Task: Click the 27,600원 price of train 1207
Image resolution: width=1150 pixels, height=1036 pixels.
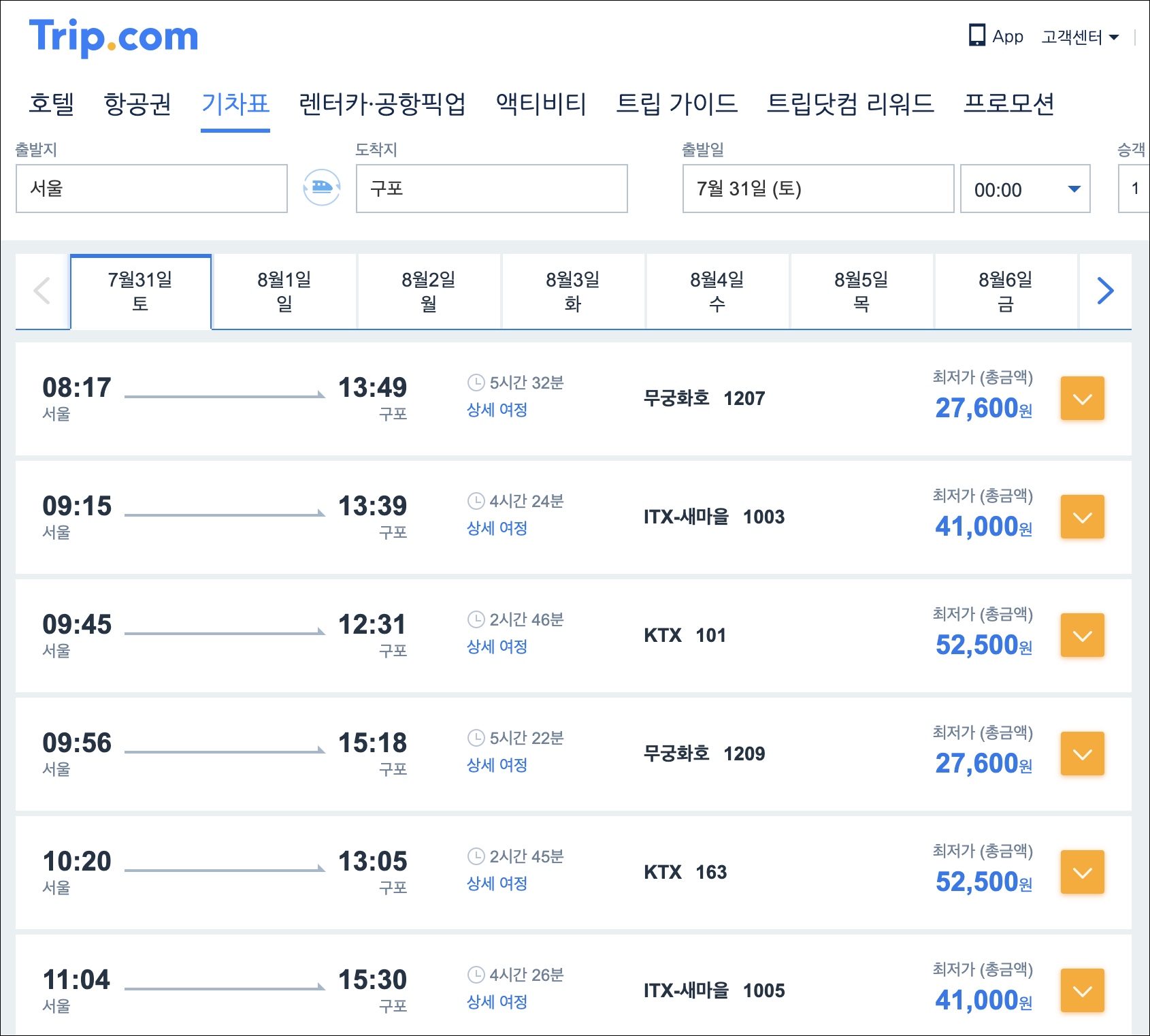Action: (984, 408)
